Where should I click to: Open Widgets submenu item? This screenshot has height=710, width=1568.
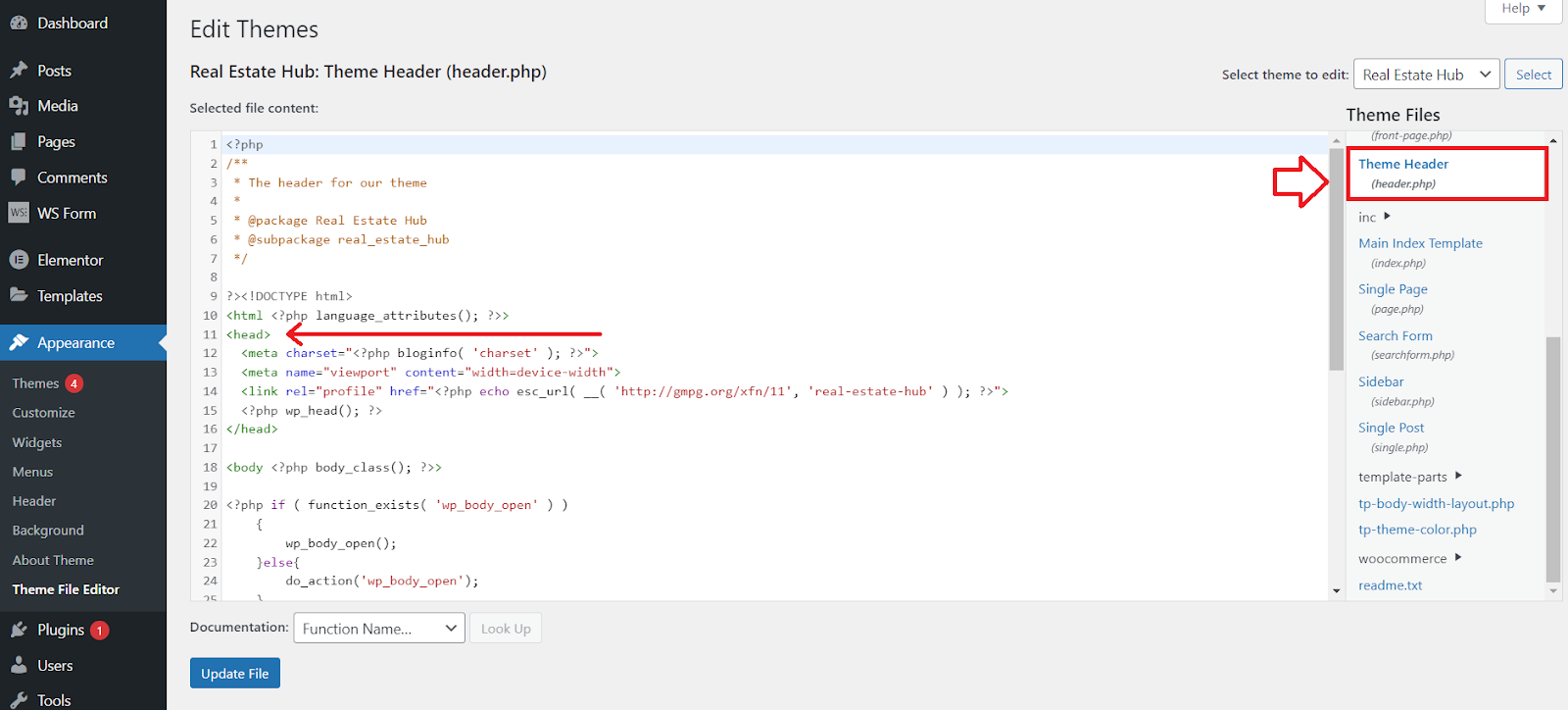pyautogui.click(x=37, y=442)
